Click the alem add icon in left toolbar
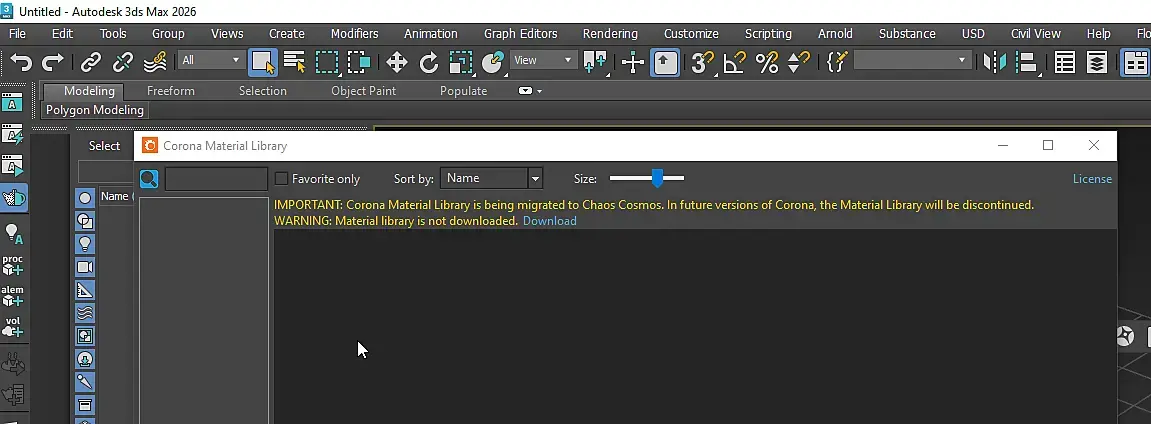 12,296
